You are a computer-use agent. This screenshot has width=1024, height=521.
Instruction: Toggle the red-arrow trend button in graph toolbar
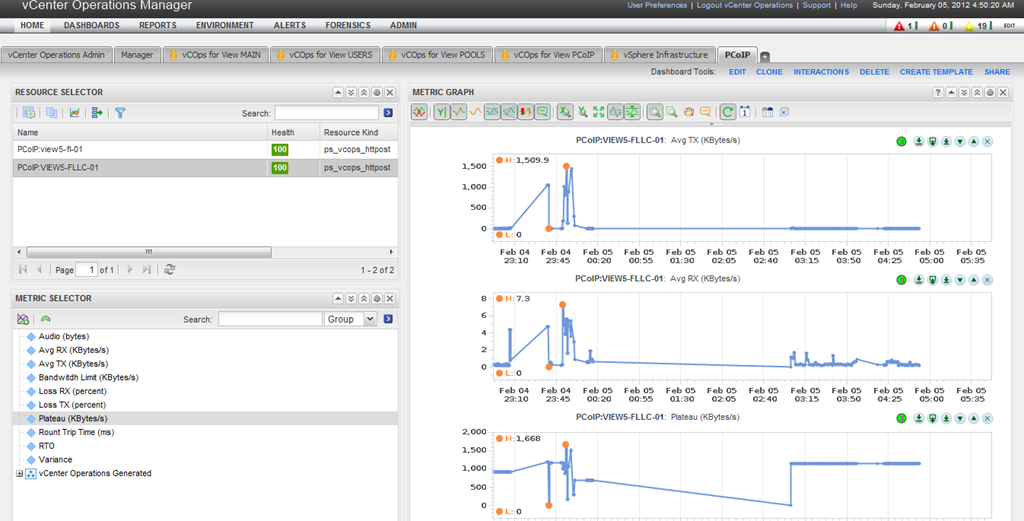[526, 112]
